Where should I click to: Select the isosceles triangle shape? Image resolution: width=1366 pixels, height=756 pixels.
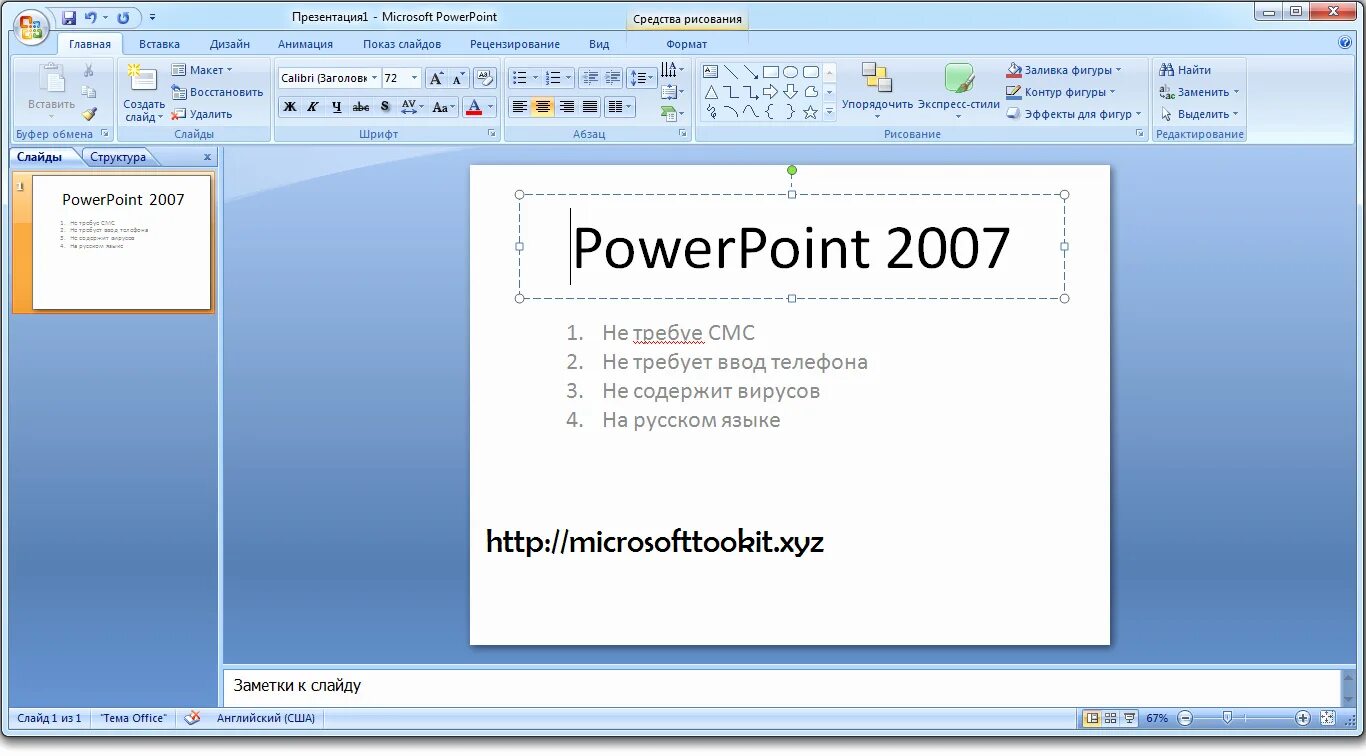pyautogui.click(x=711, y=92)
